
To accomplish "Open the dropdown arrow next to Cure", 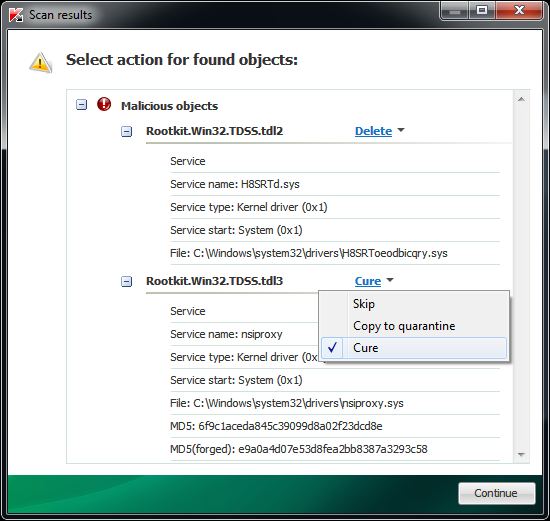I will (x=390, y=280).
